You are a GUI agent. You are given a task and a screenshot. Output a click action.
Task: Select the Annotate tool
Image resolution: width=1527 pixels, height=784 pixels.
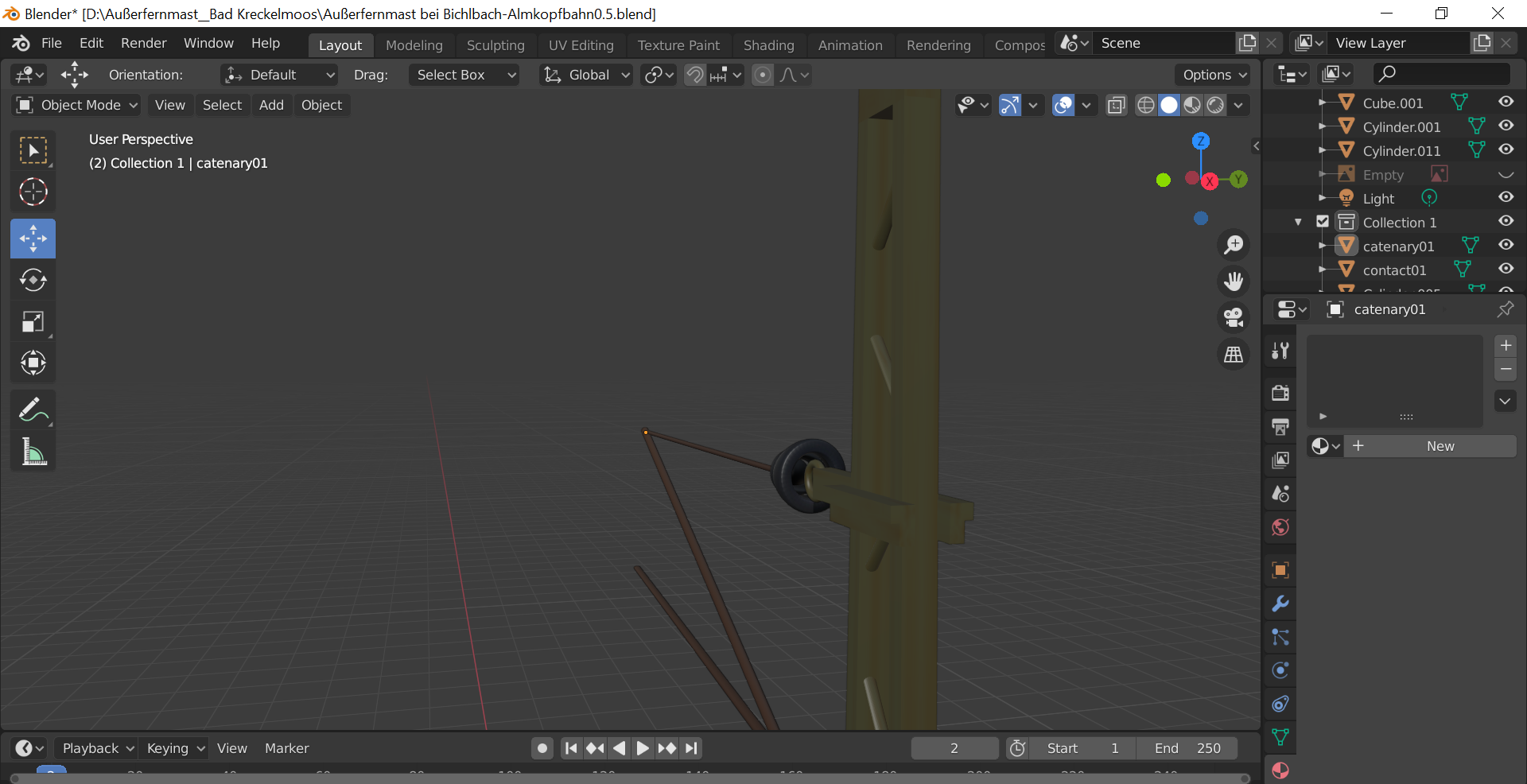point(33,410)
